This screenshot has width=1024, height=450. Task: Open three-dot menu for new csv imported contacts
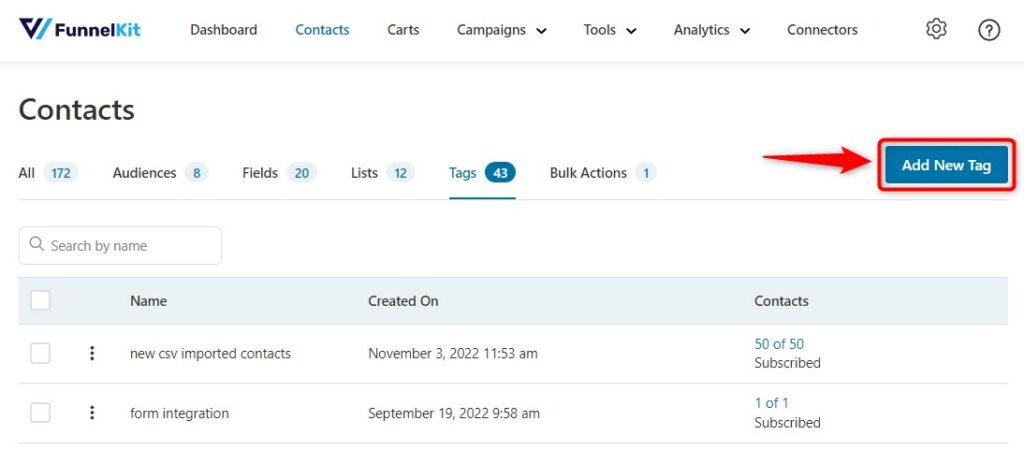92,353
